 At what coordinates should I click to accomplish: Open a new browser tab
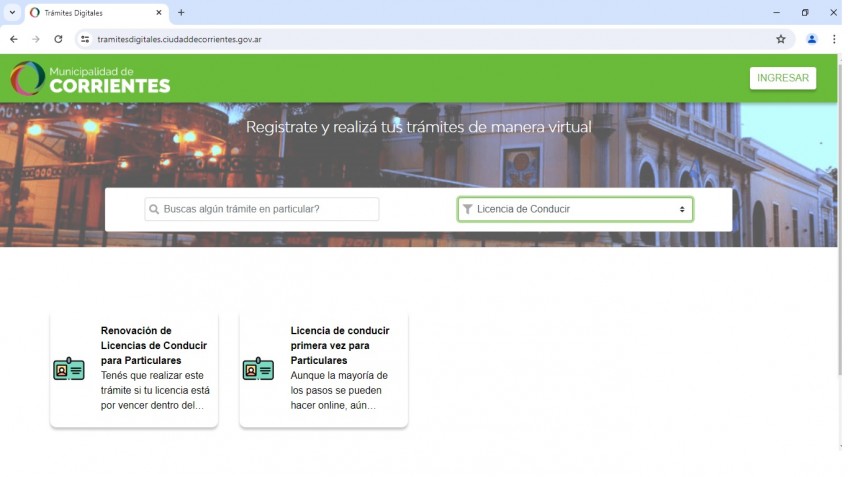click(x=181, y=13)
